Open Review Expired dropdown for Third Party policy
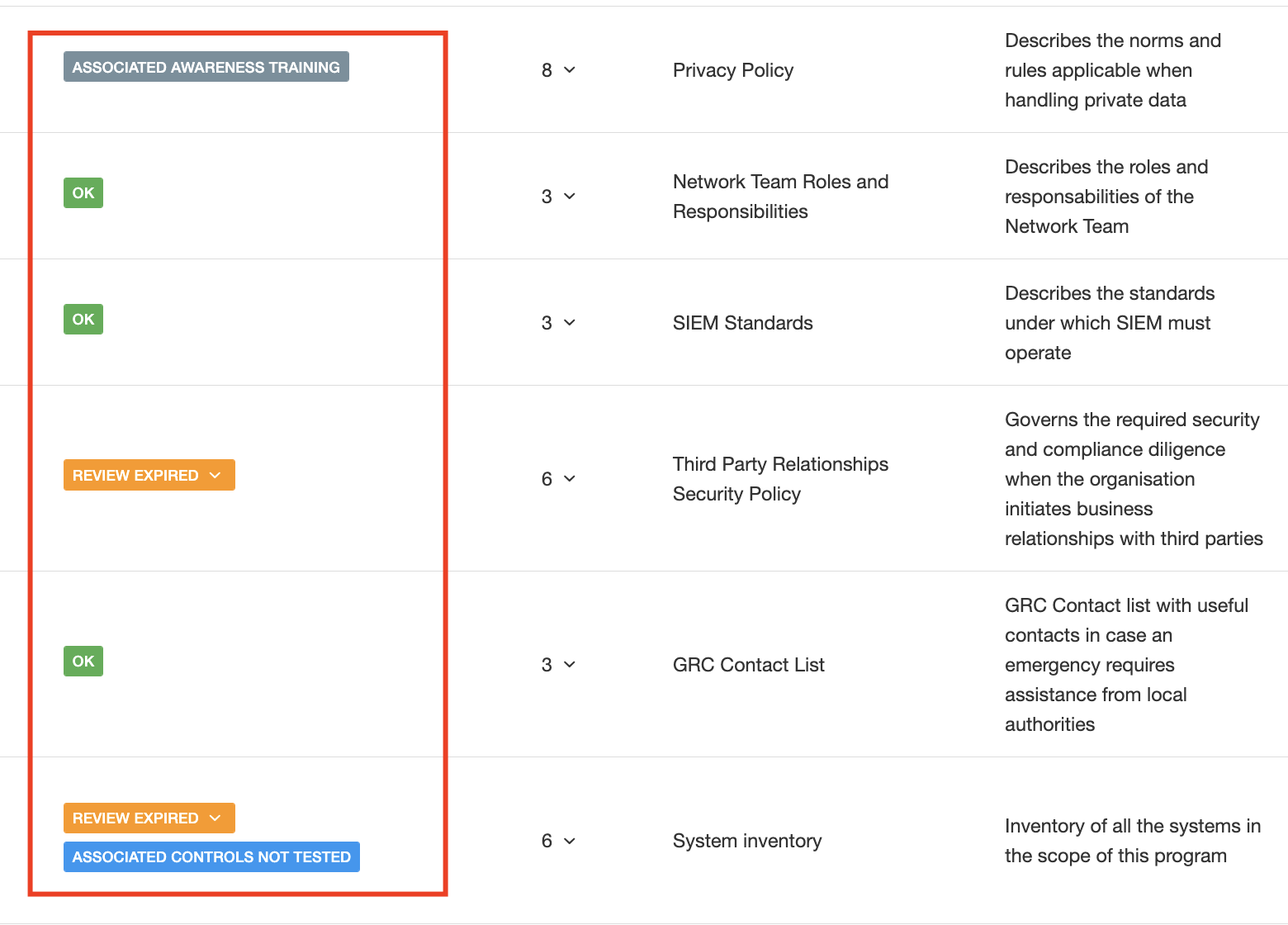Viewport: 1288px width, 925px height. (149, 476)
